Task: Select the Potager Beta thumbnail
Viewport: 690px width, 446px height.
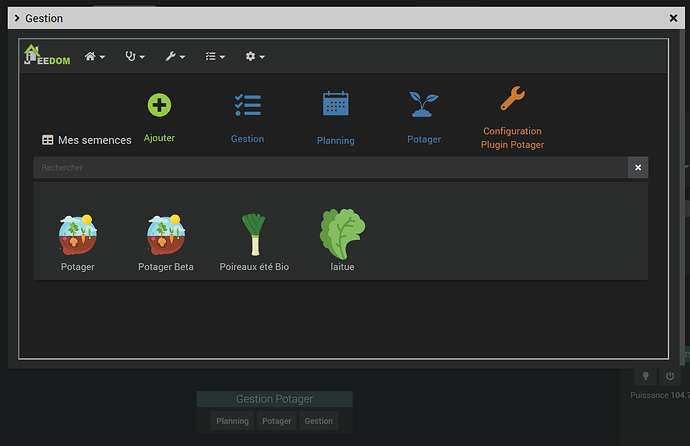Action: click(166, 235)
